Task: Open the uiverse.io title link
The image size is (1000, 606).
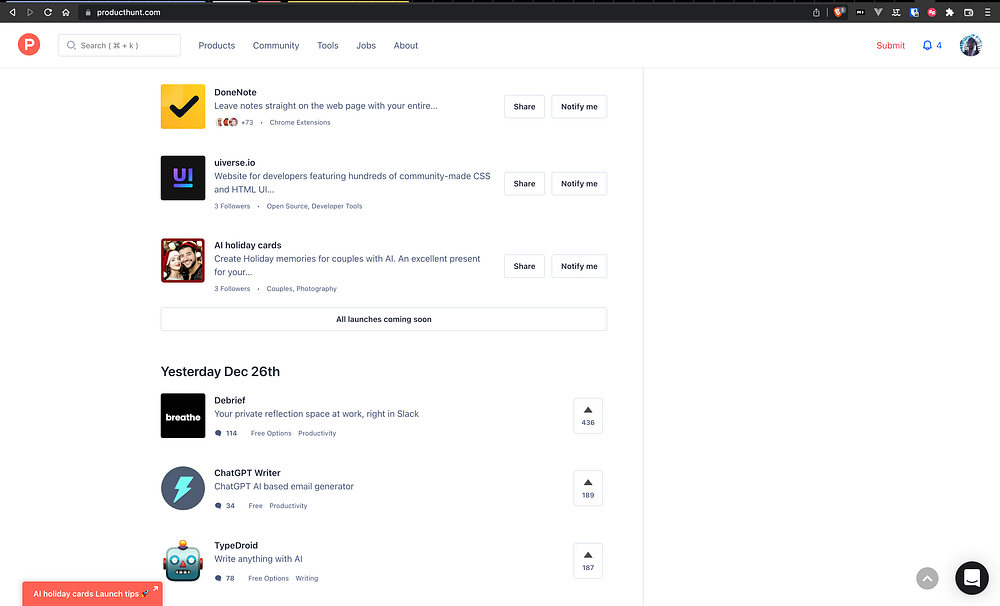Action: point(235,163)
